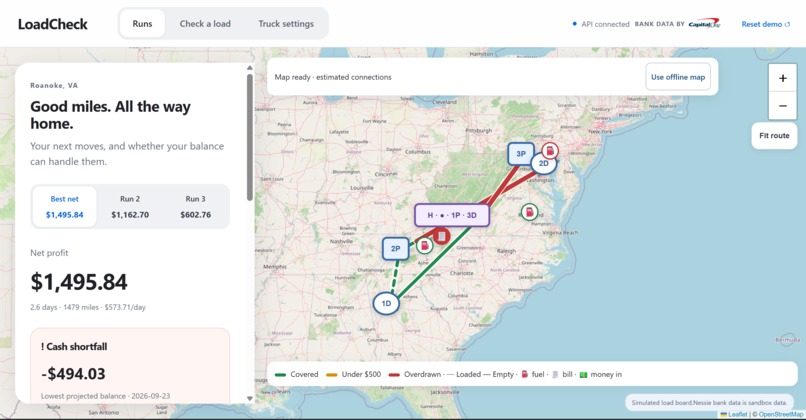Viewport: 806px width, 420px height.
Task: Click the Reset demo link
Action: 765,24
